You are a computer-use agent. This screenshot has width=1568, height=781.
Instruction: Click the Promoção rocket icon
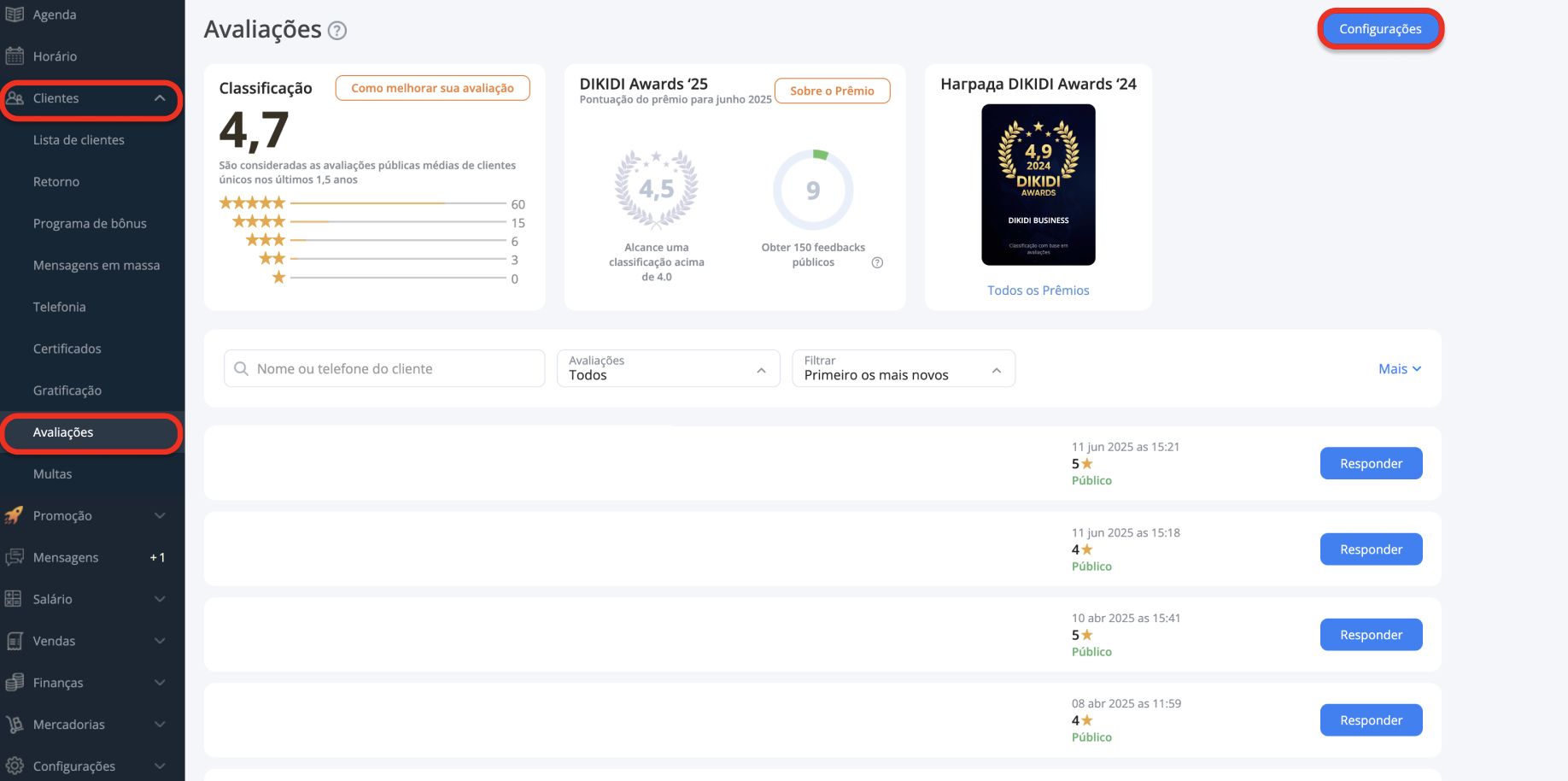point(15,515)
